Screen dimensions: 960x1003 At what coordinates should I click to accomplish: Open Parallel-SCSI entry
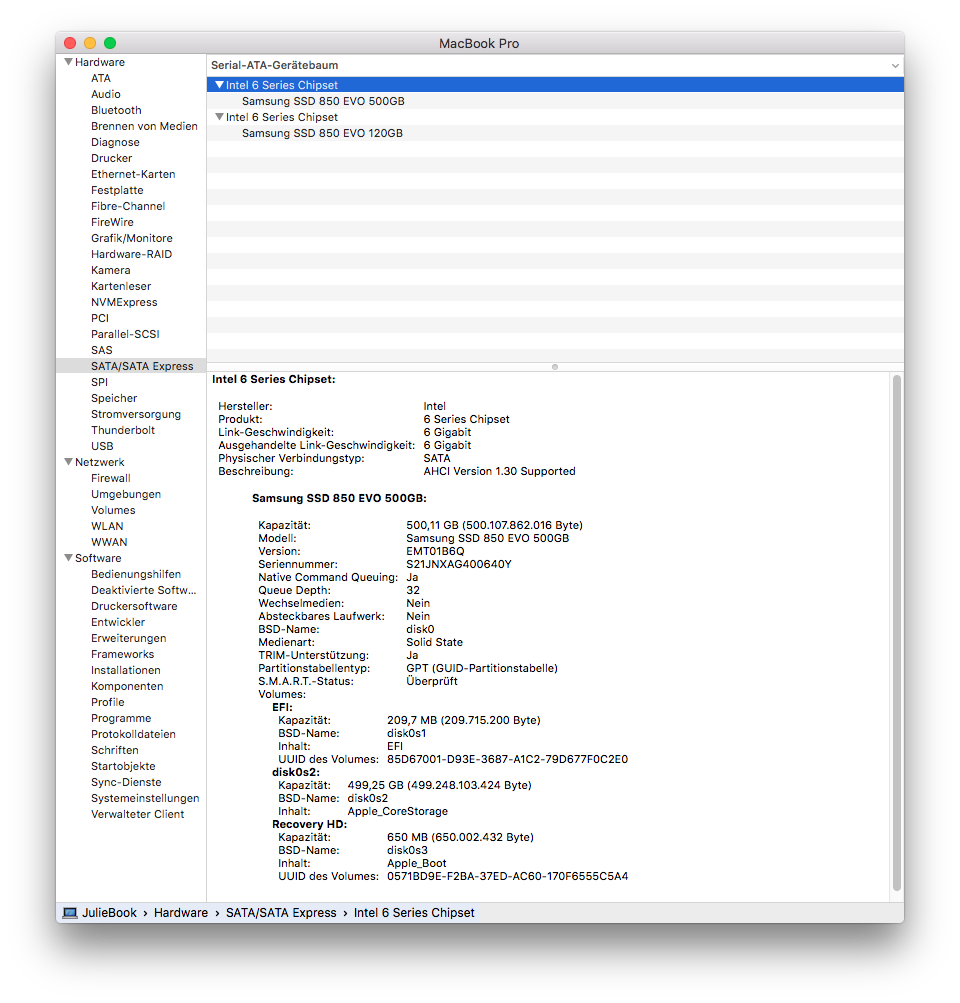tap(125, 334)
